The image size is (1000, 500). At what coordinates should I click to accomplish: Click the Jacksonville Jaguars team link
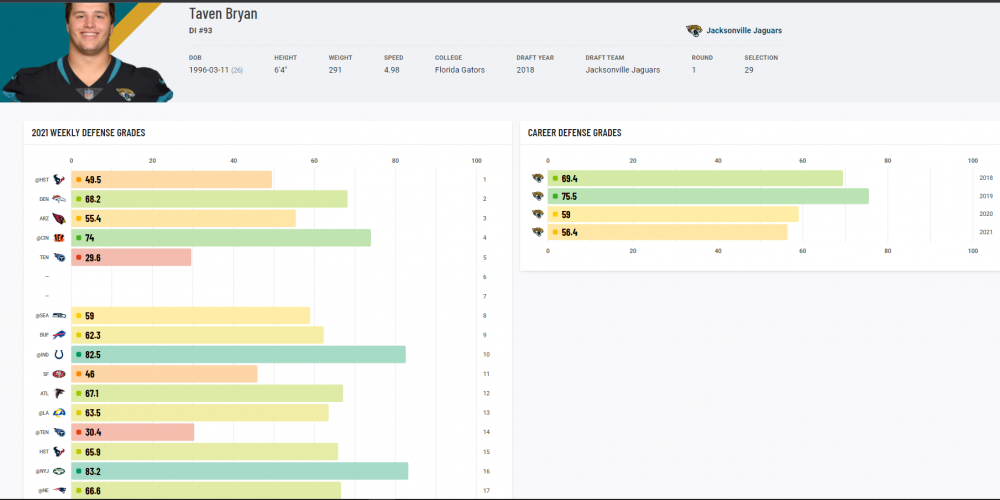[744, 31]
